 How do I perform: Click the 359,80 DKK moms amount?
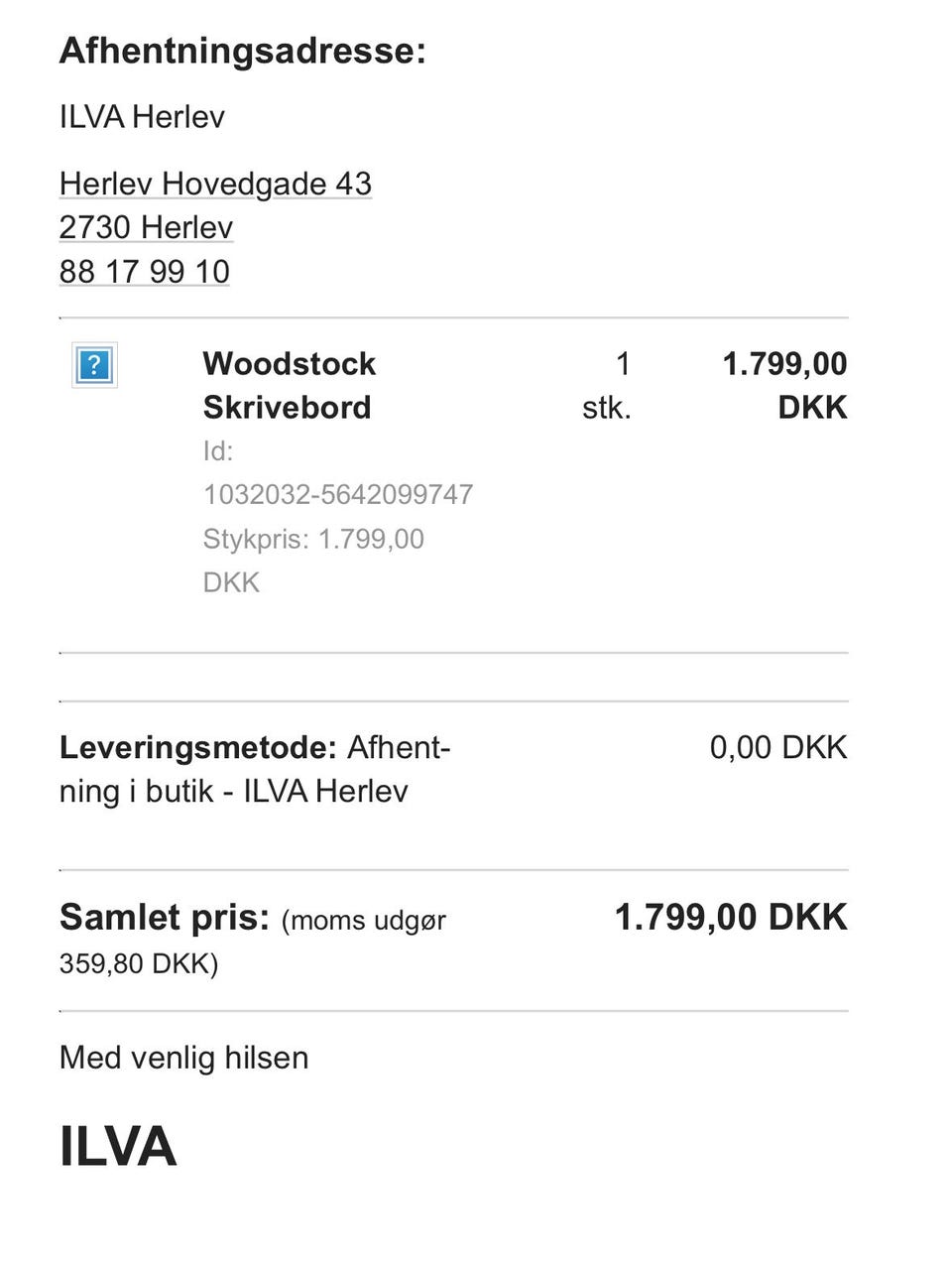(139, 963)
